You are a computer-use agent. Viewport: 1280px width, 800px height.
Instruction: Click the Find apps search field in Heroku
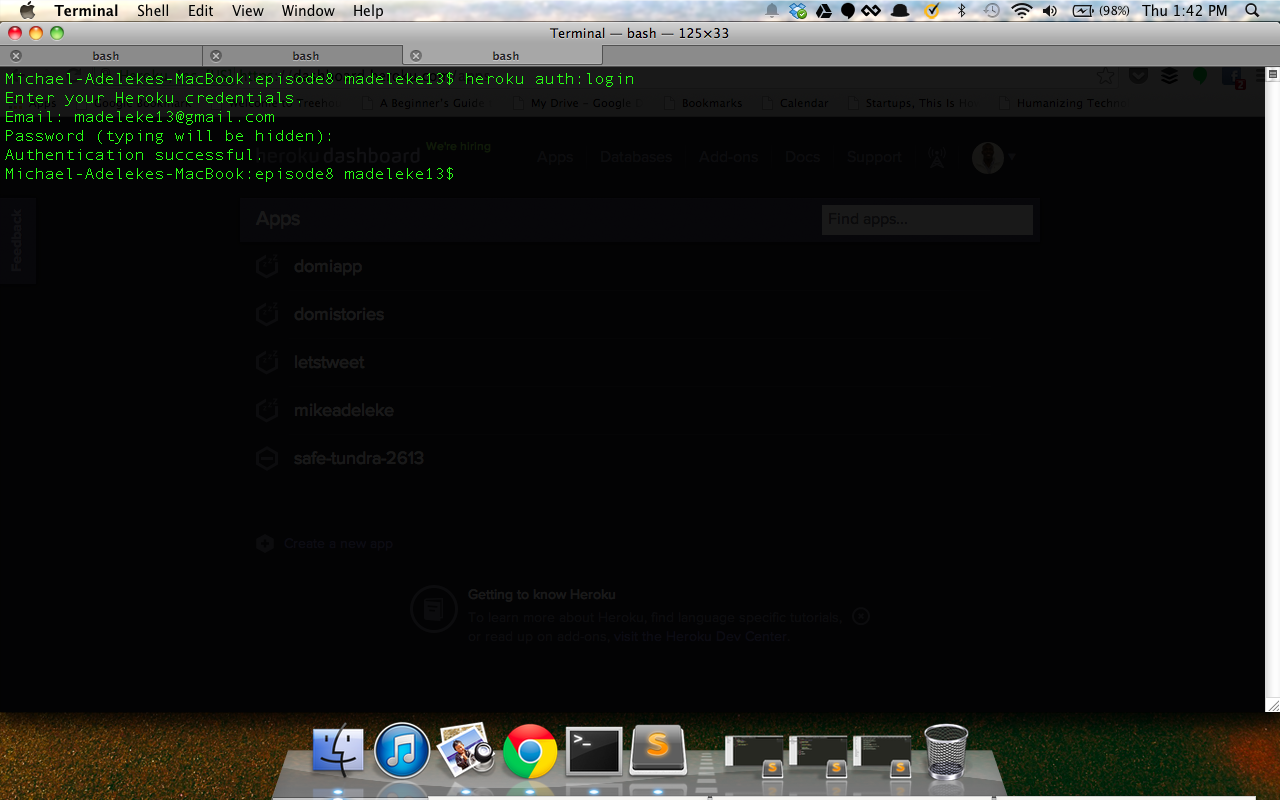927,219
